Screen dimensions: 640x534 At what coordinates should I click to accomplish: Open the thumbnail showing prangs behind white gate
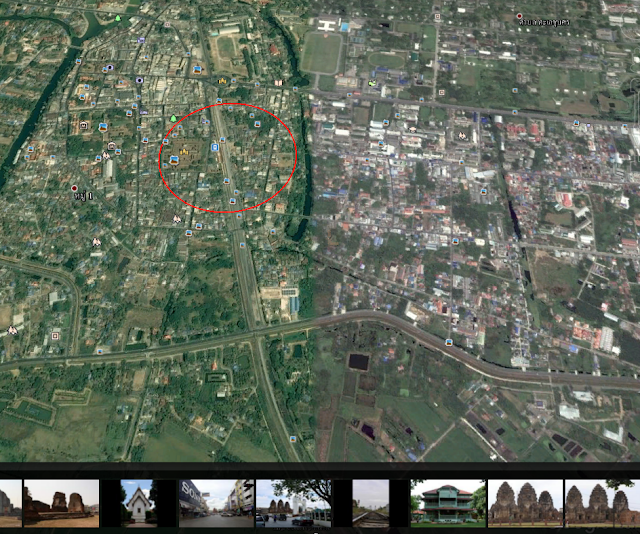tap(293, 503)
